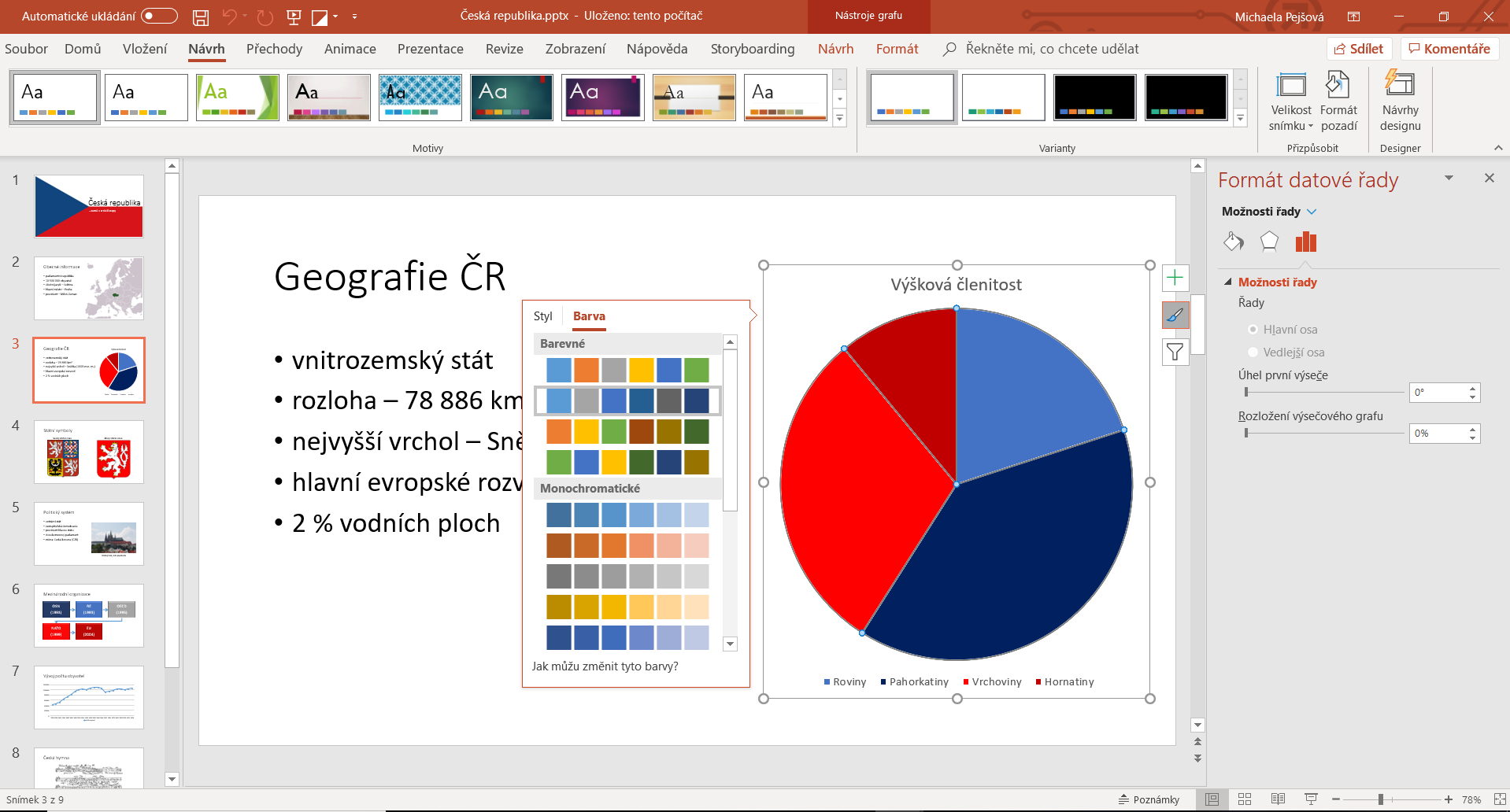Image resolution: width=1510 pixels, height=812 pixels.
Task: Click the Sdílet button
Action: (x=1359, y=49)
